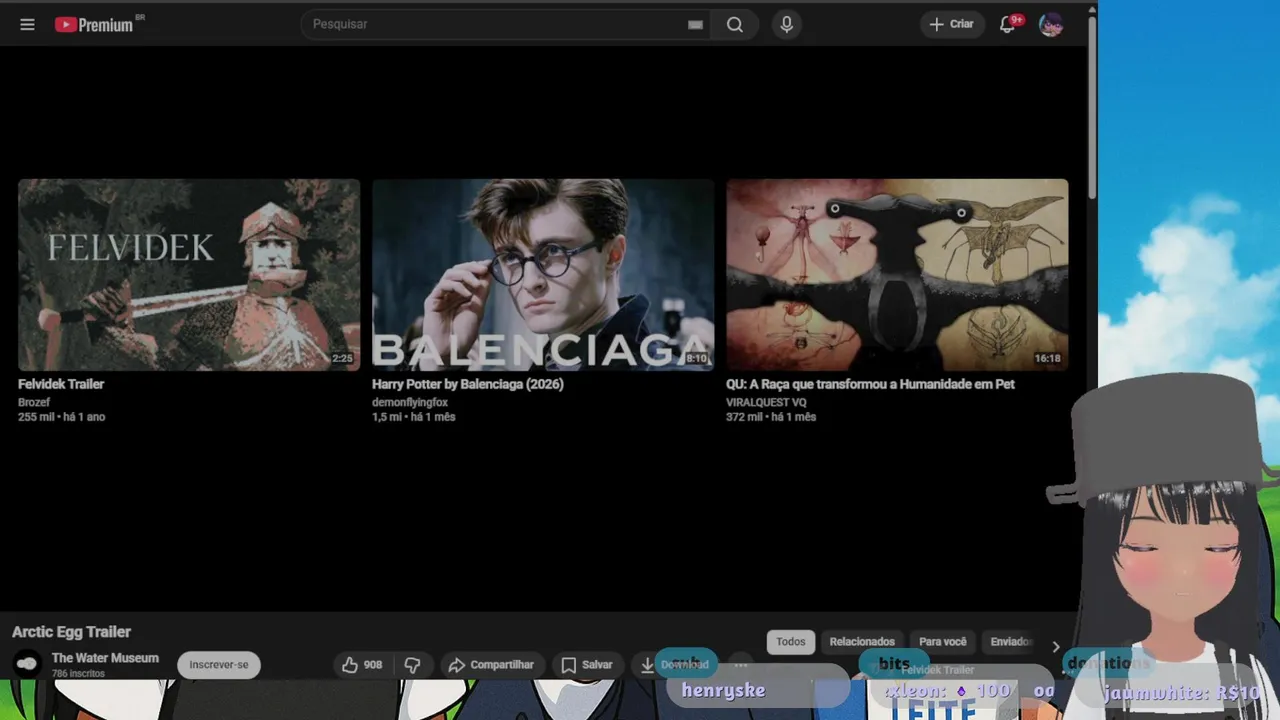Subscribe with the Inscrever-se button
The width and height of the screenshot is (1280, 720).
(x=219, y=665)
